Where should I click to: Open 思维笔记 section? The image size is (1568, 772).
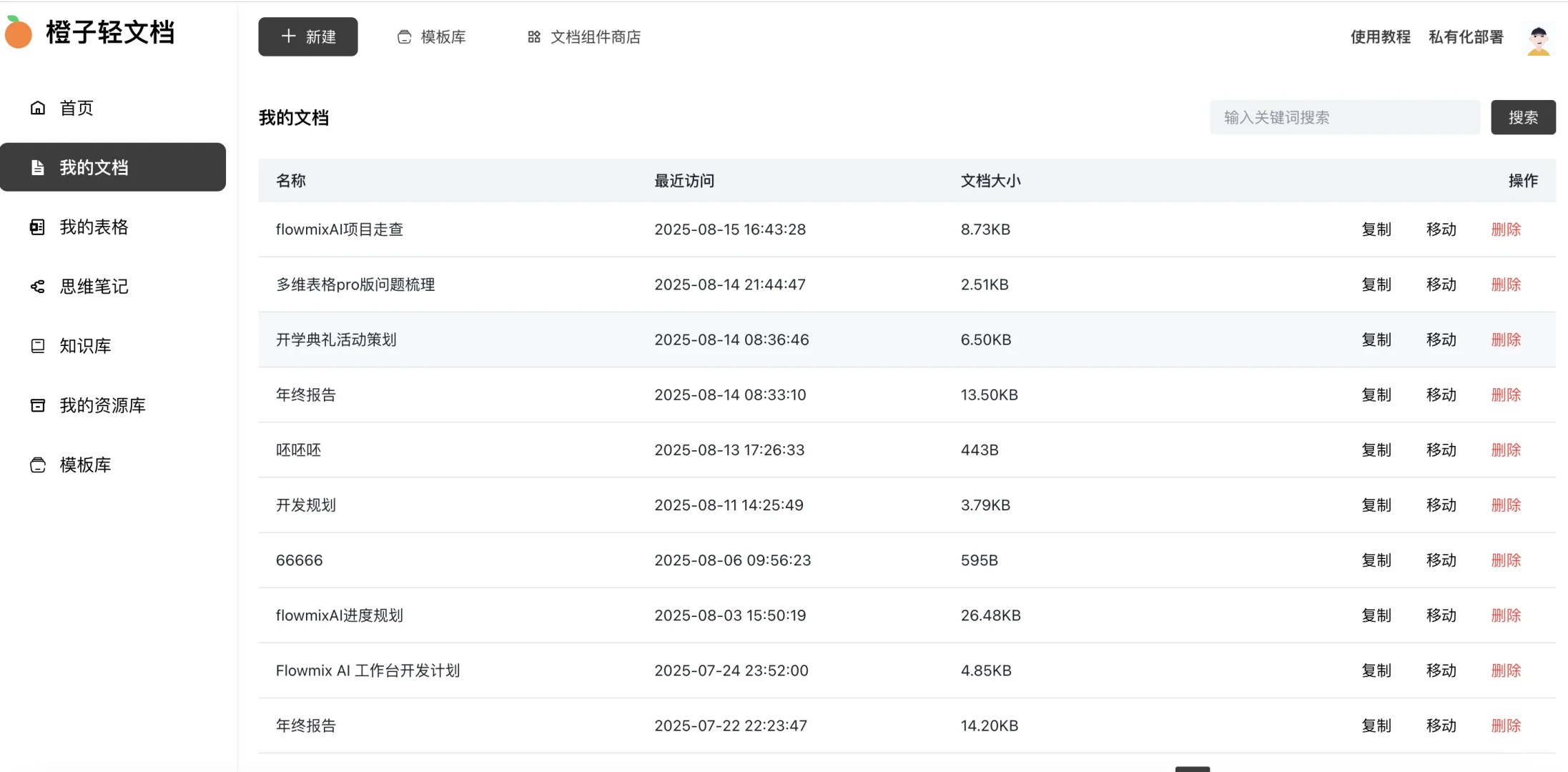click(94, 286)
